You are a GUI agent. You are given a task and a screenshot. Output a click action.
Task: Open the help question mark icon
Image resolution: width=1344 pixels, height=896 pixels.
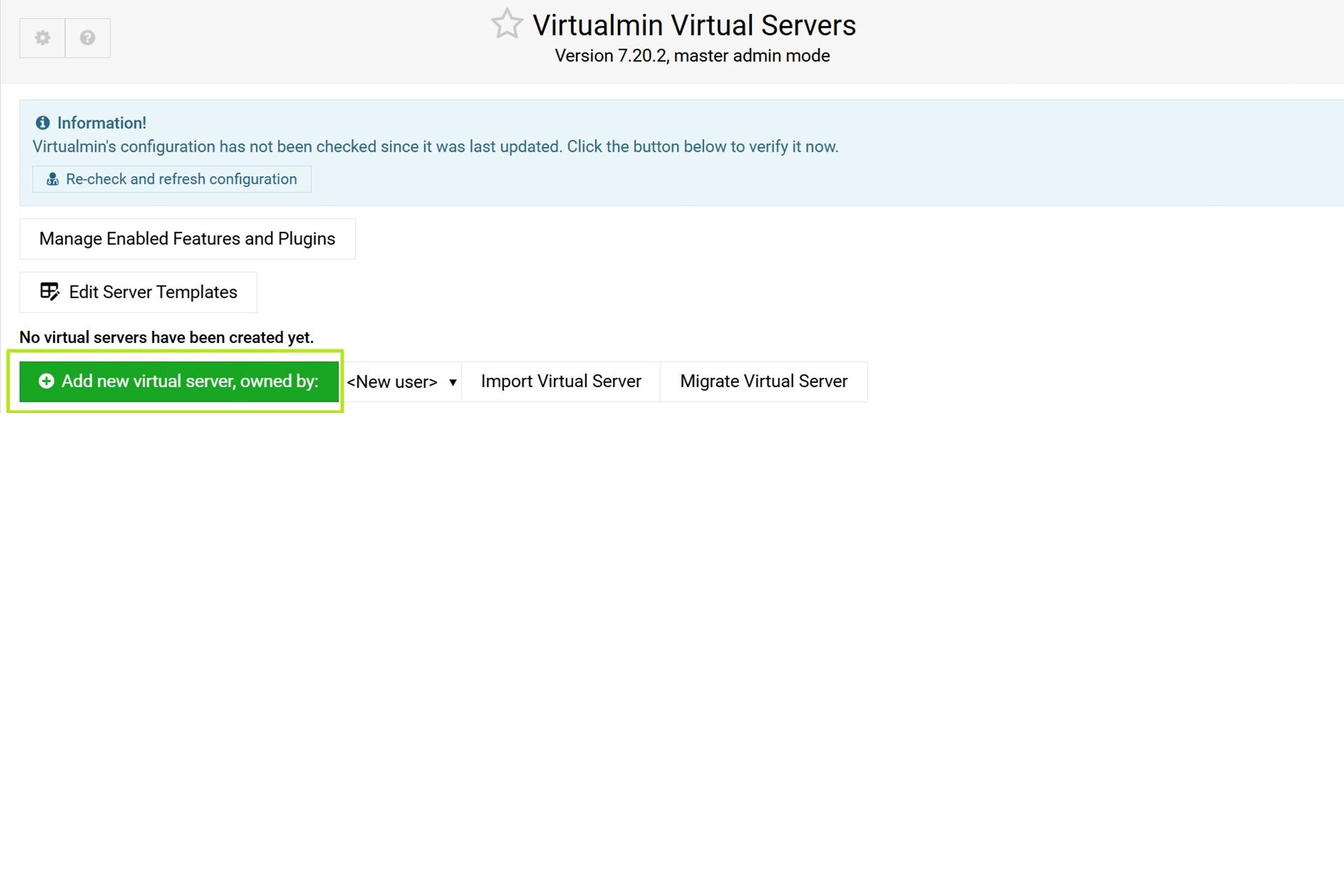[87, 38]
